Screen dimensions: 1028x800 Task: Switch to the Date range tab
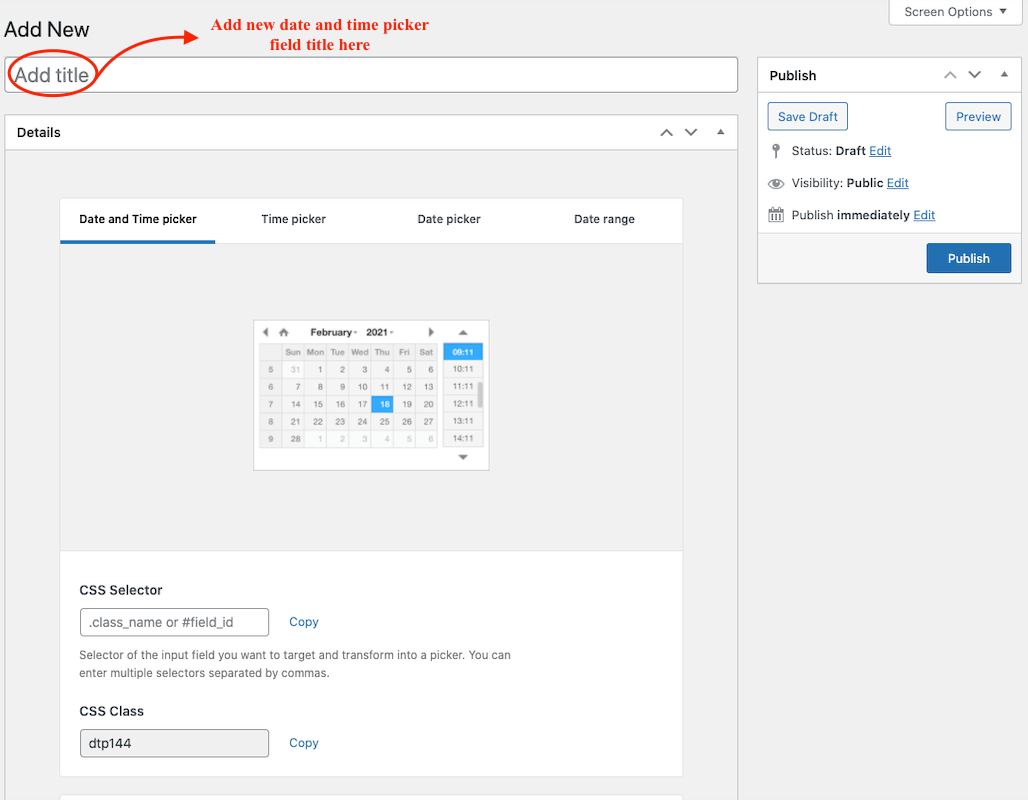[x=604, y=220]
